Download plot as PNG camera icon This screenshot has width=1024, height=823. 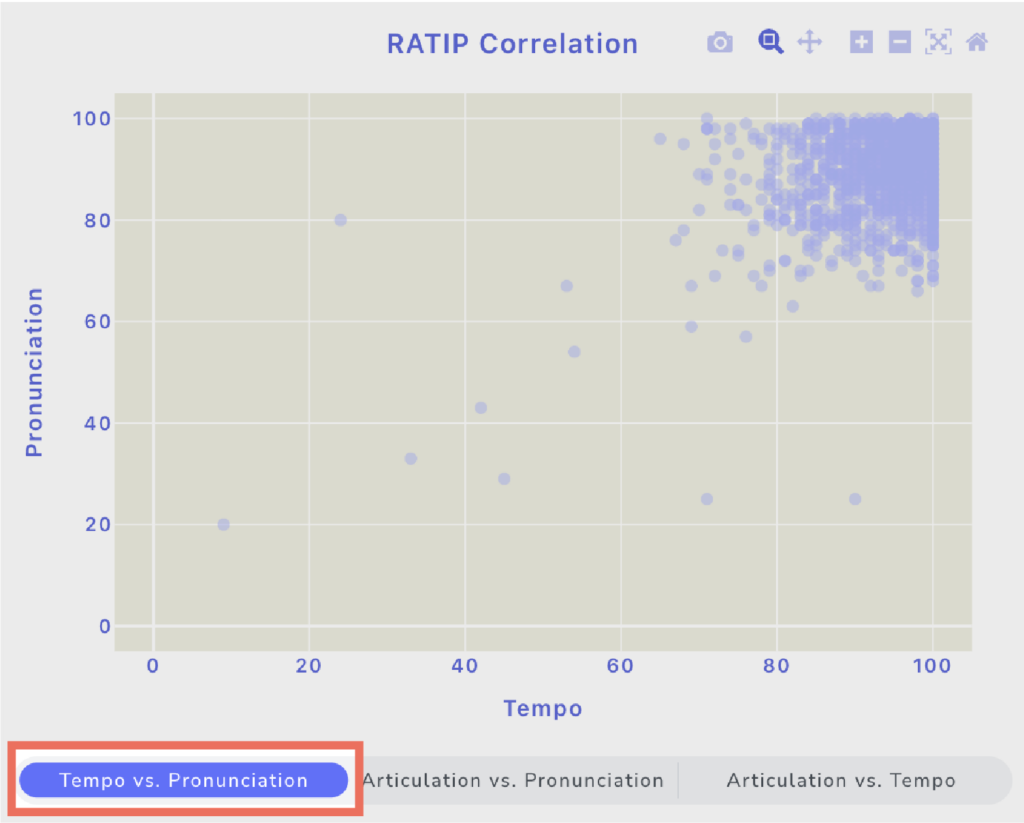720,42
